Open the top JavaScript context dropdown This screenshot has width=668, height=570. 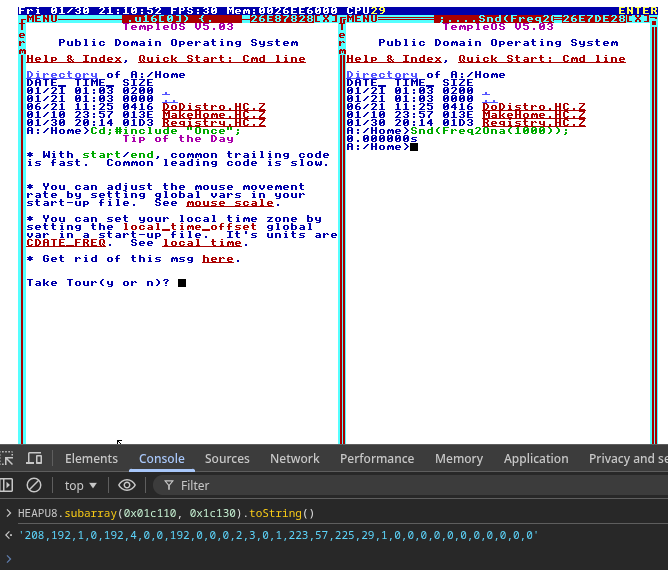(81, 485)
